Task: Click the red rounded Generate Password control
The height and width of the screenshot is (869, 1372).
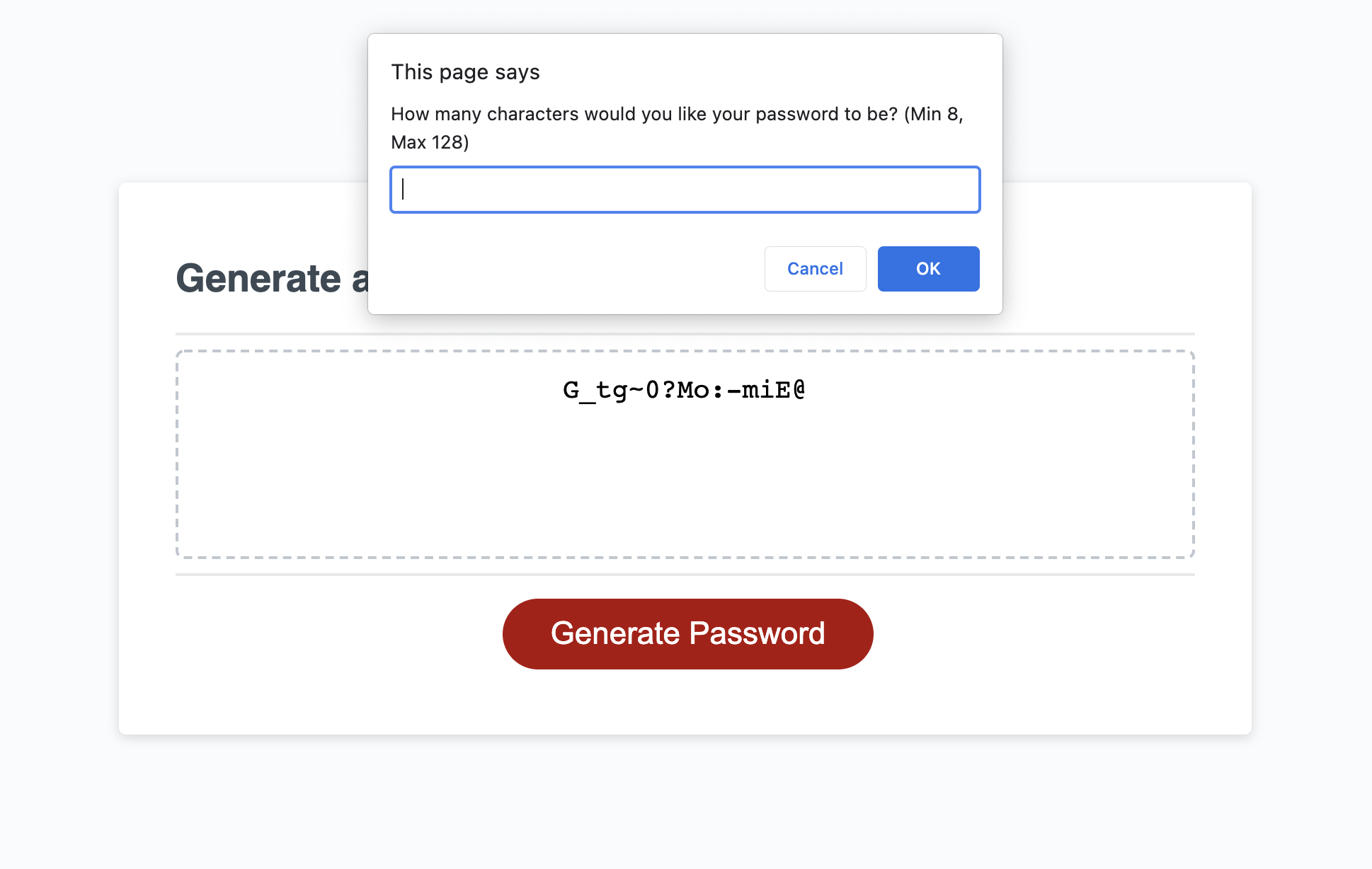Action: [687, 633]
